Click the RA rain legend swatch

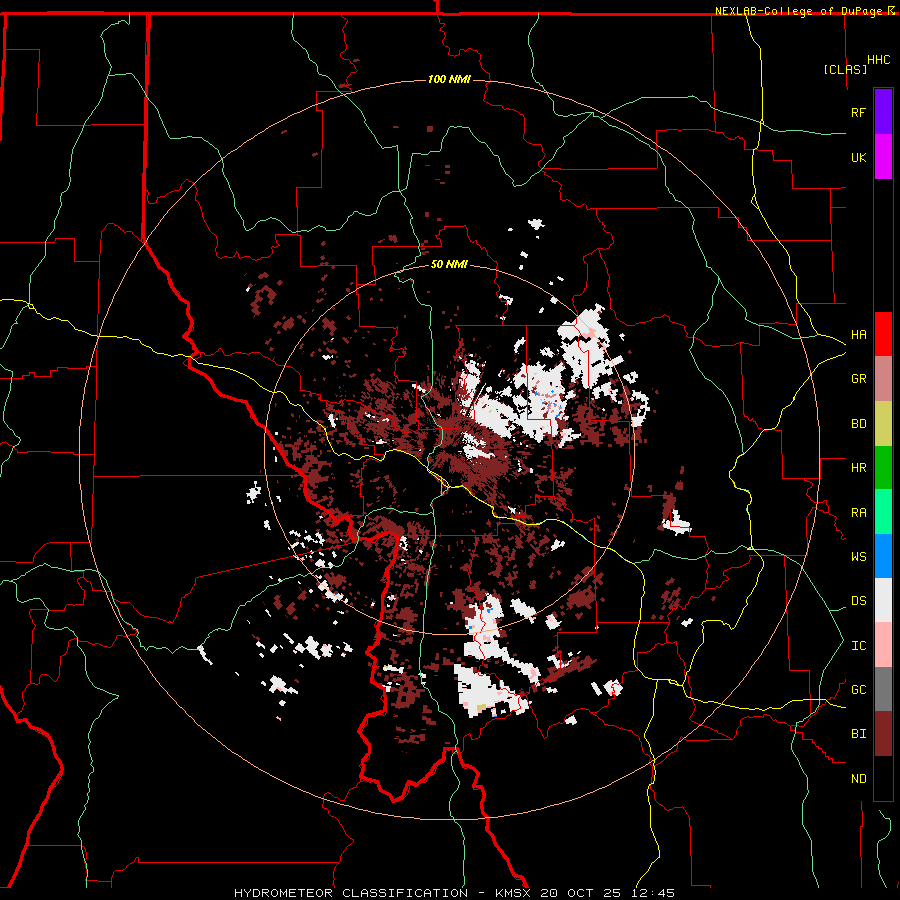coord(883,512)
